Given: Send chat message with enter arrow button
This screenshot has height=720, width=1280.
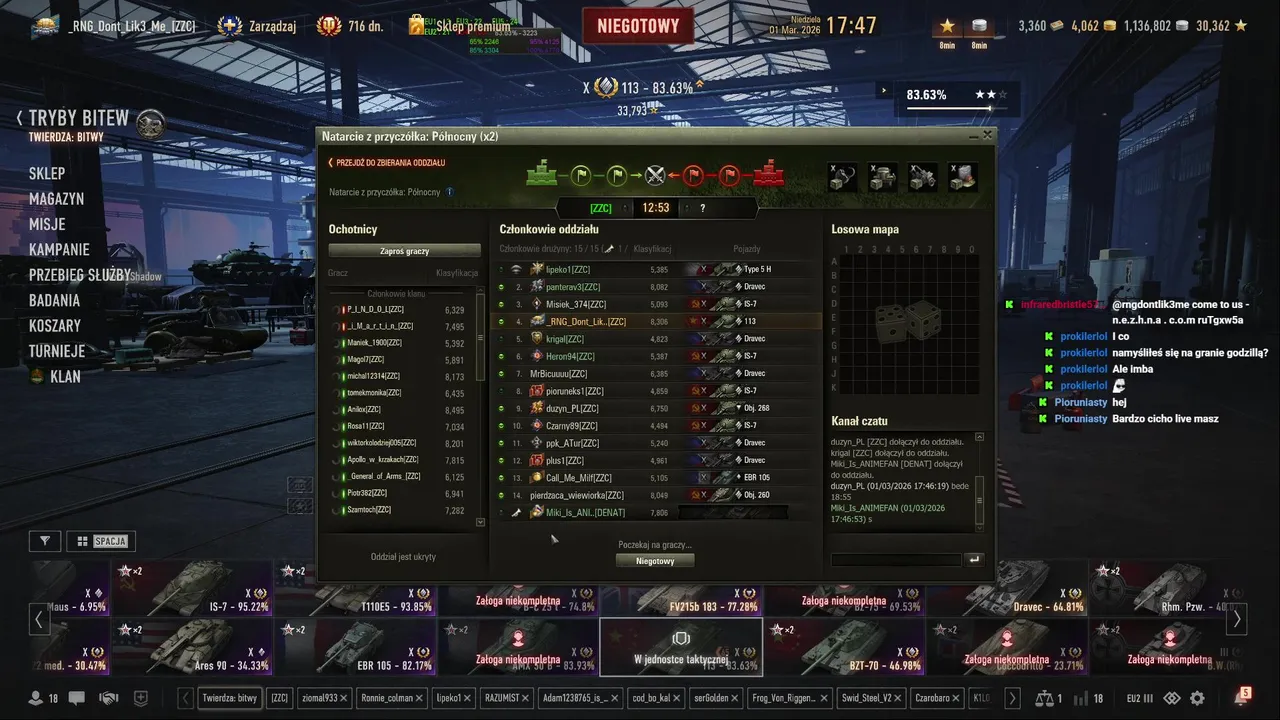Looking at the screenshot, I should pos(974,560).
